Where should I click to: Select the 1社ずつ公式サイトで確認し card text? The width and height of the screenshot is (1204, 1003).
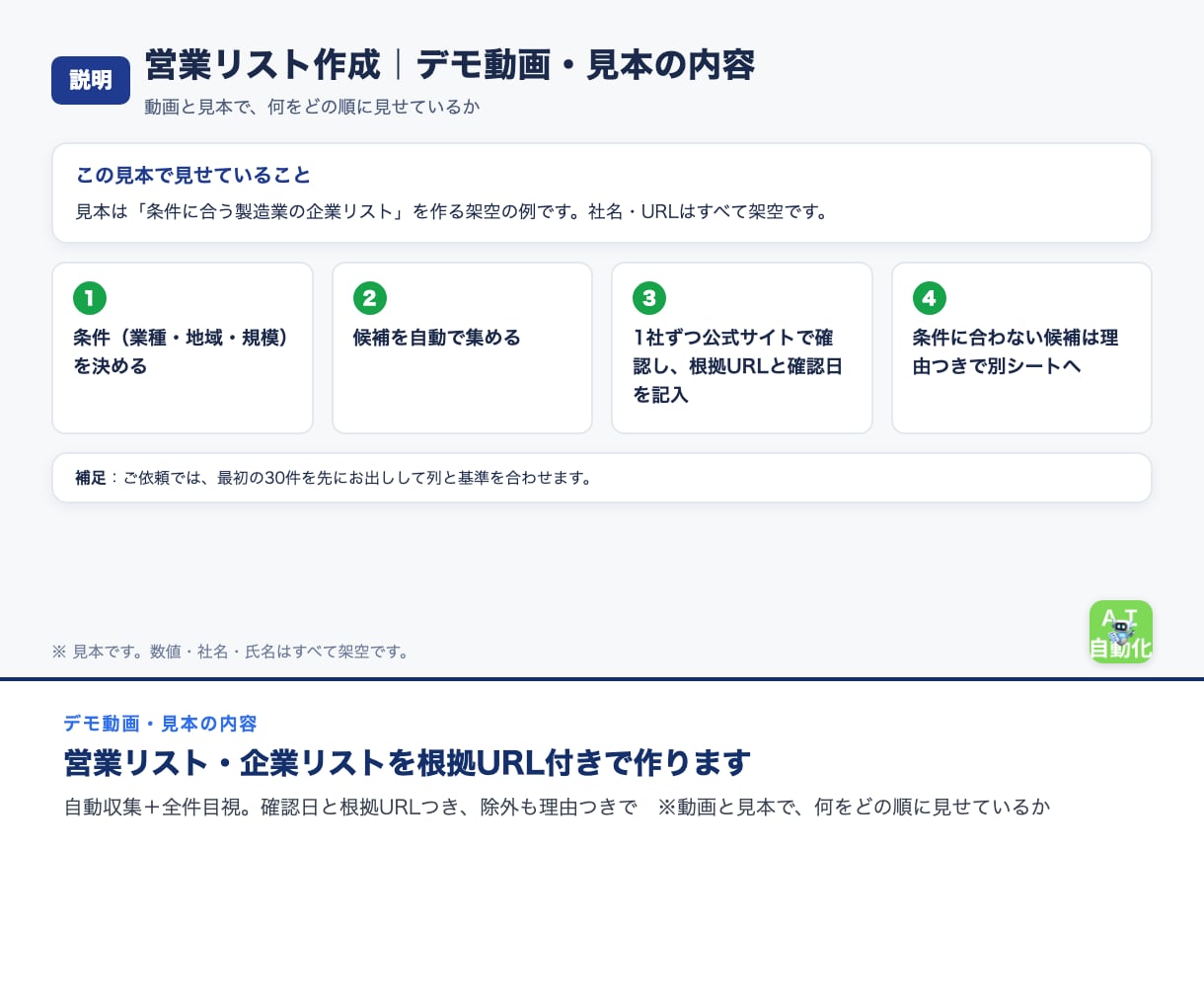(x=737, y=366)
